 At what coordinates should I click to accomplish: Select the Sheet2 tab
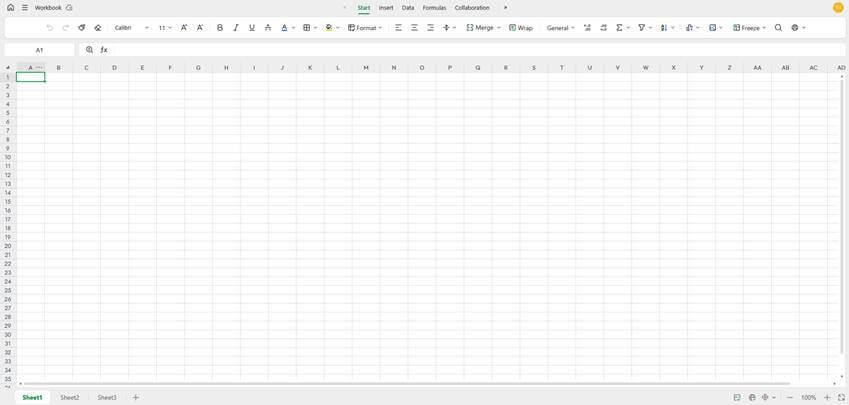click(x=69, y=397)
